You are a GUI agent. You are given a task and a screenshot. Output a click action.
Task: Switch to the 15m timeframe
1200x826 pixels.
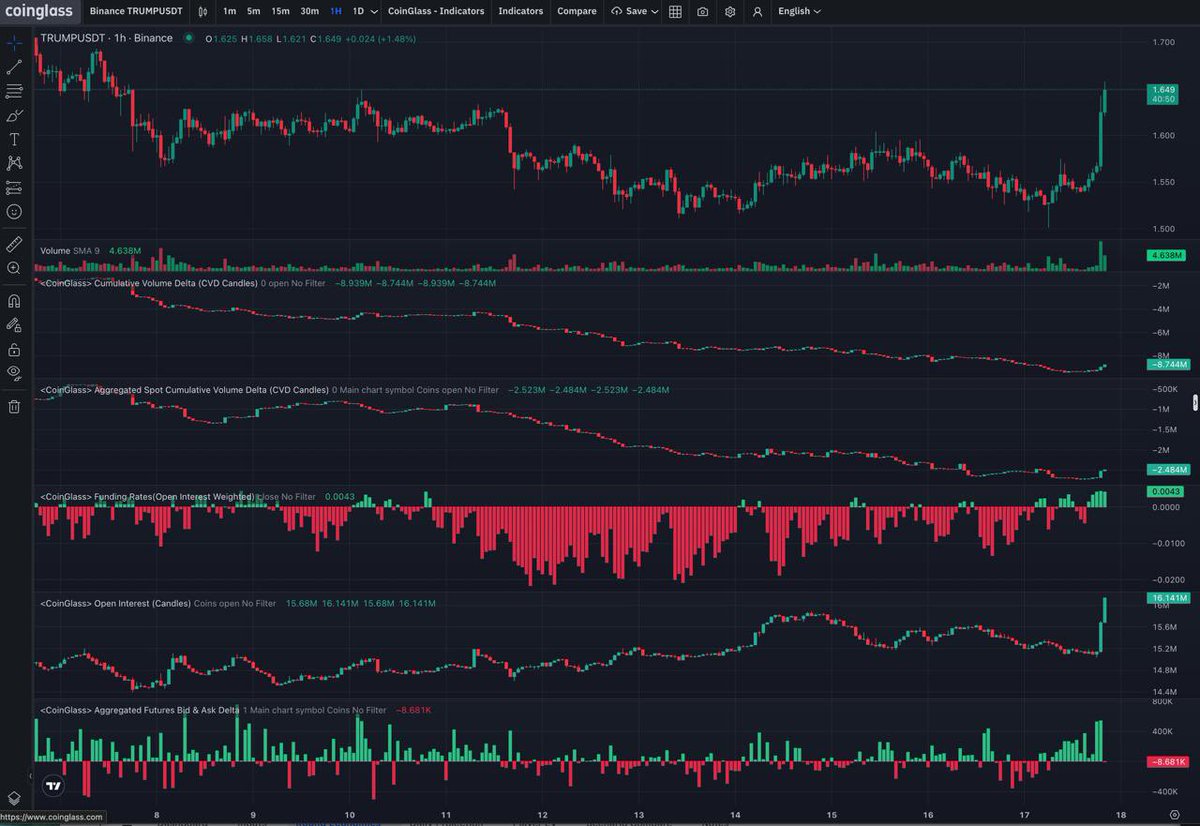(x=281, y=11)
